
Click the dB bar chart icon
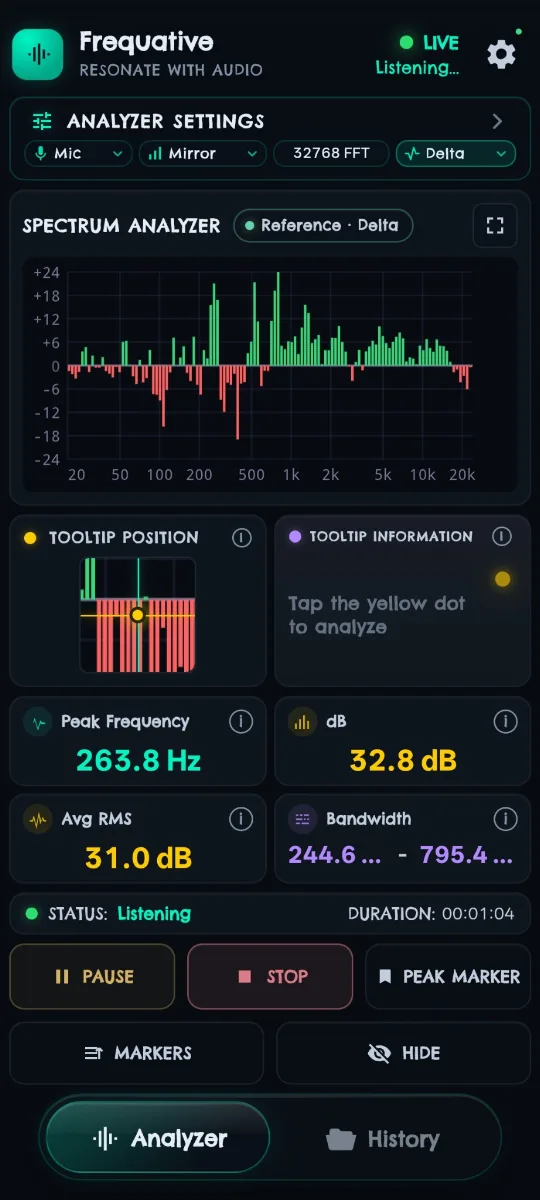pos(302,722)
